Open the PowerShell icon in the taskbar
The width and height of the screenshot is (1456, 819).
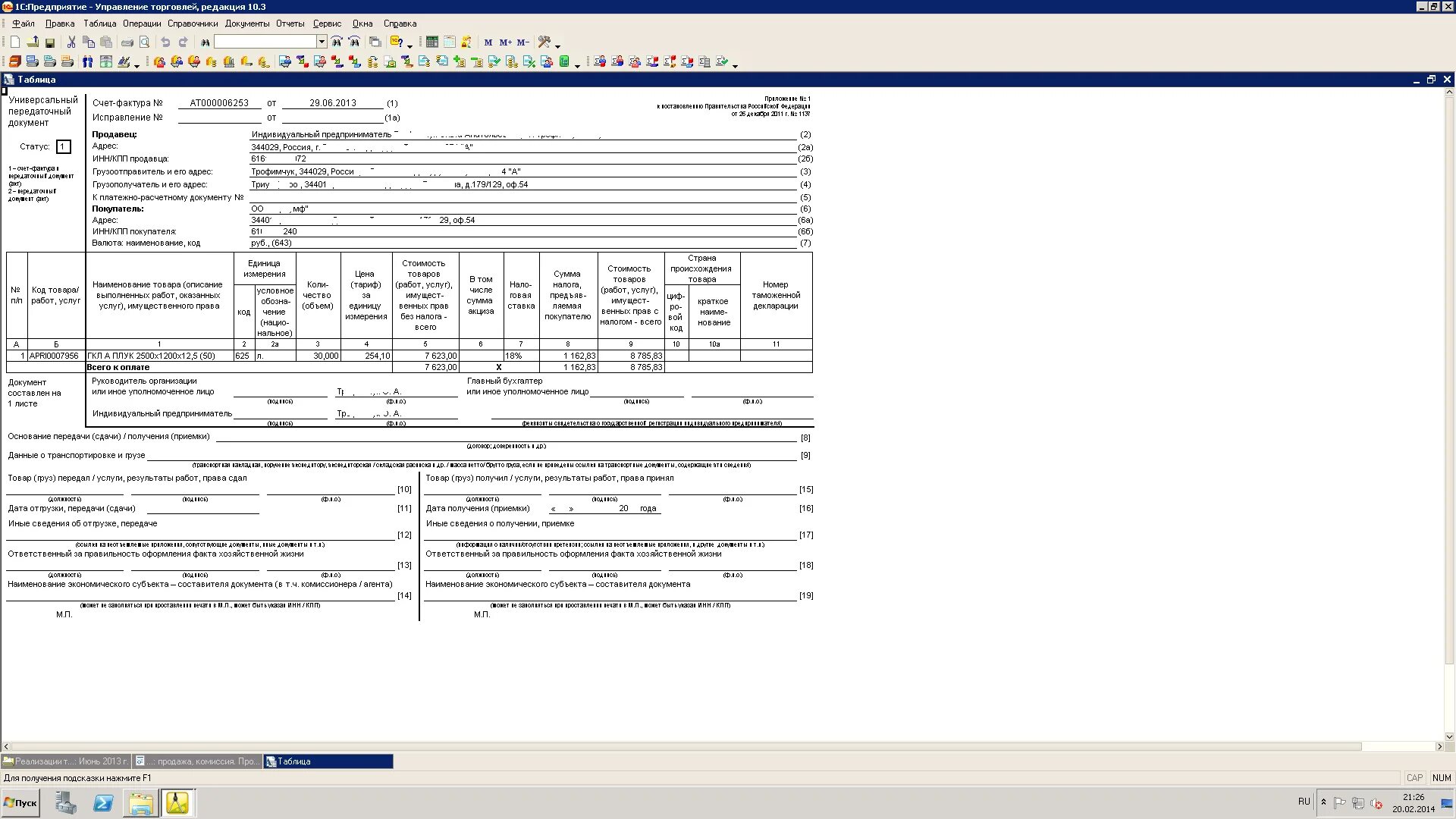(103, 803)
